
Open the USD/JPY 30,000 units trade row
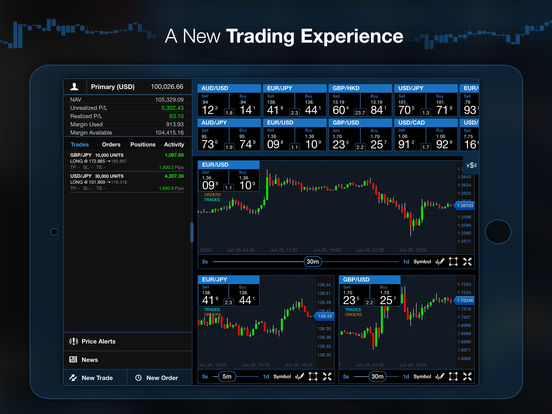click(127, 182)
